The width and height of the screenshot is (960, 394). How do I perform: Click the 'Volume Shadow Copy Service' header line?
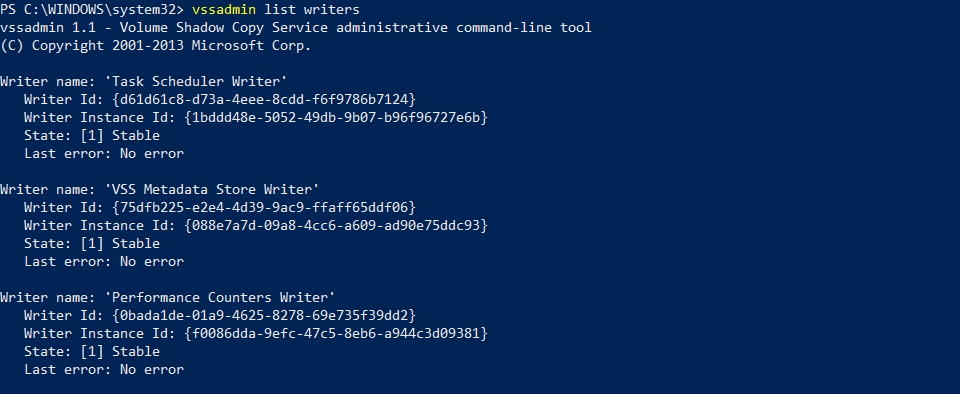[x=296, y=28]
